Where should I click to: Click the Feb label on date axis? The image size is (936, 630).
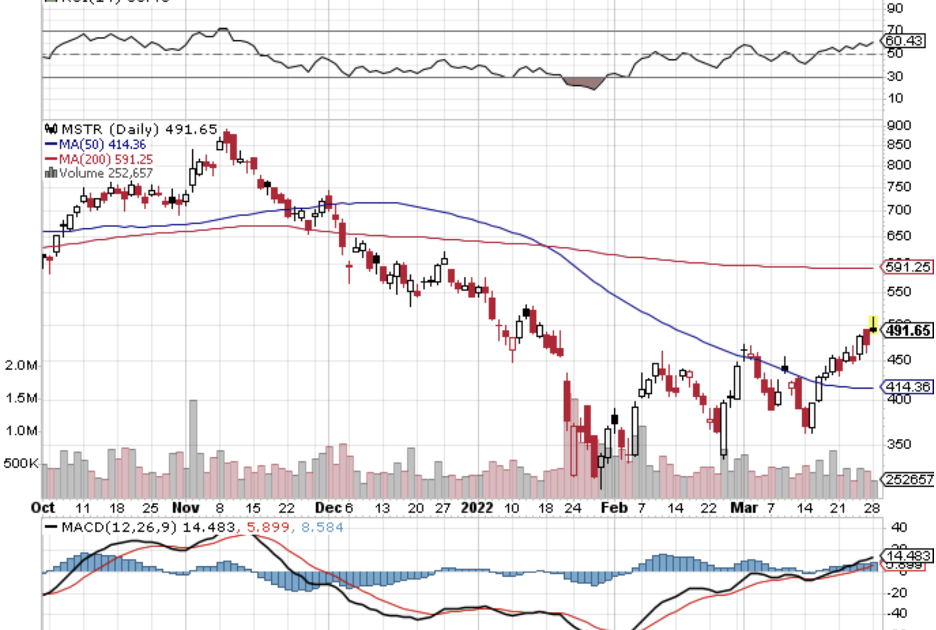point(616,506)
